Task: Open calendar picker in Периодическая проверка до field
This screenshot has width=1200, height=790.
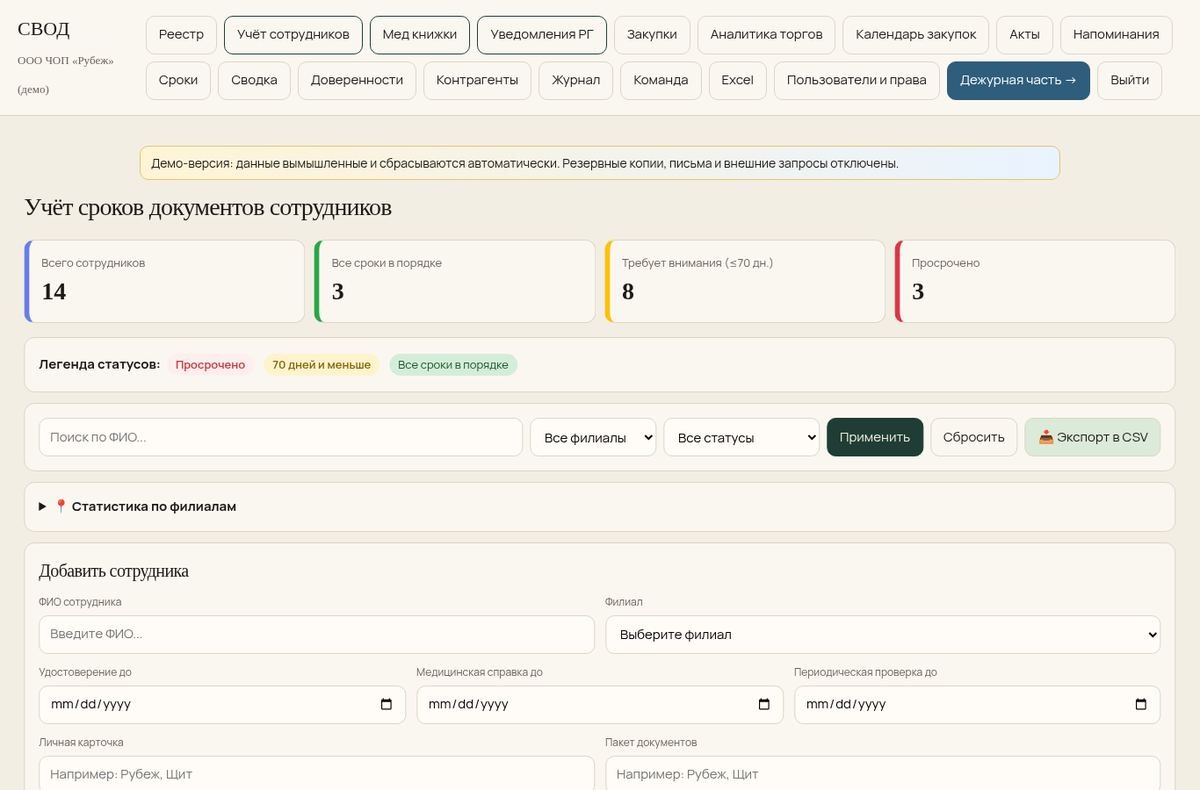Action: [x=1141, y=704]
